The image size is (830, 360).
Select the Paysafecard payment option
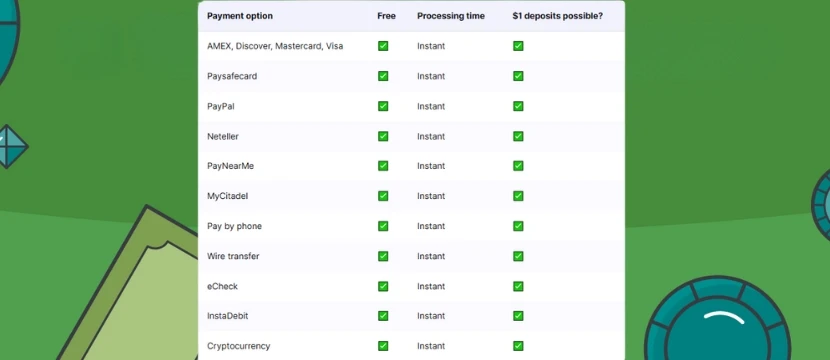click(x=232, y=76)
